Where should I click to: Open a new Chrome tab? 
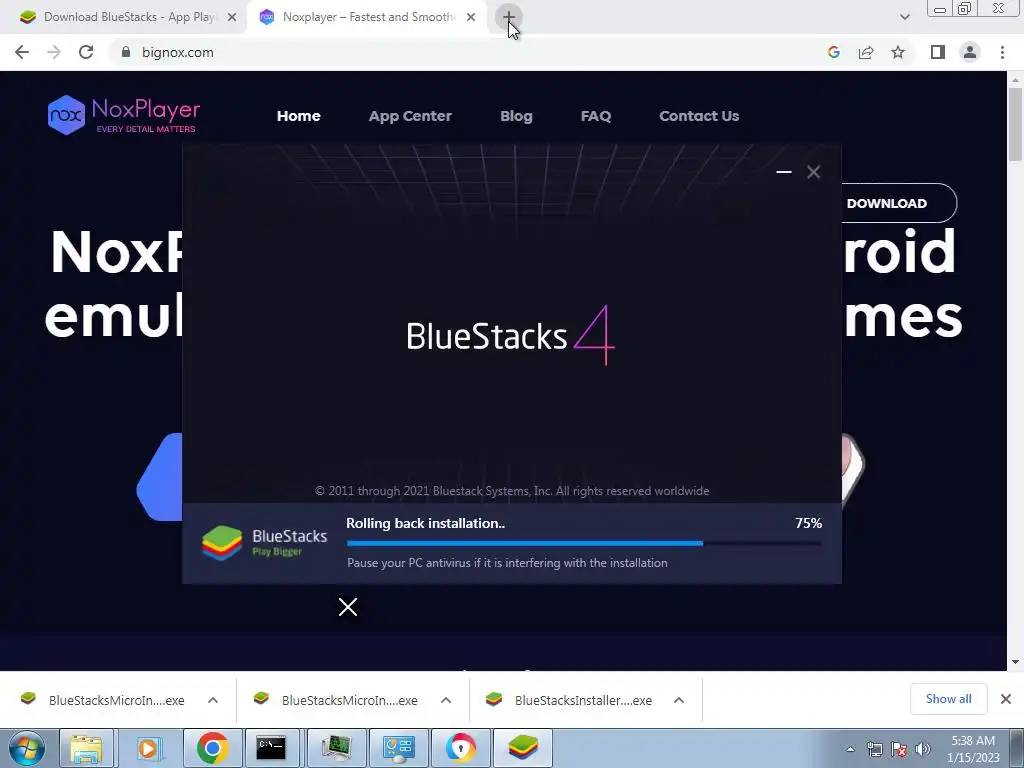[x=508, y=17]
